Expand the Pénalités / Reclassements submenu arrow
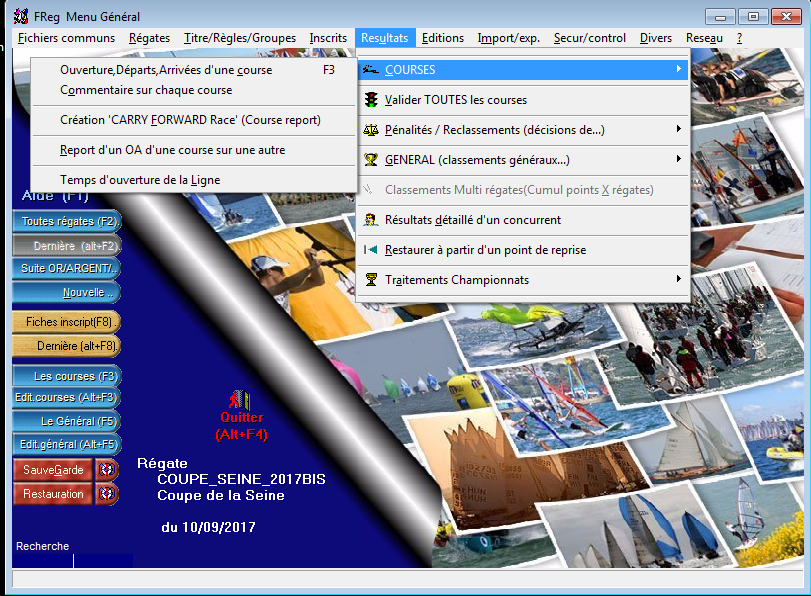The height and width of the screenshot is (596, 811). point(679,129)
